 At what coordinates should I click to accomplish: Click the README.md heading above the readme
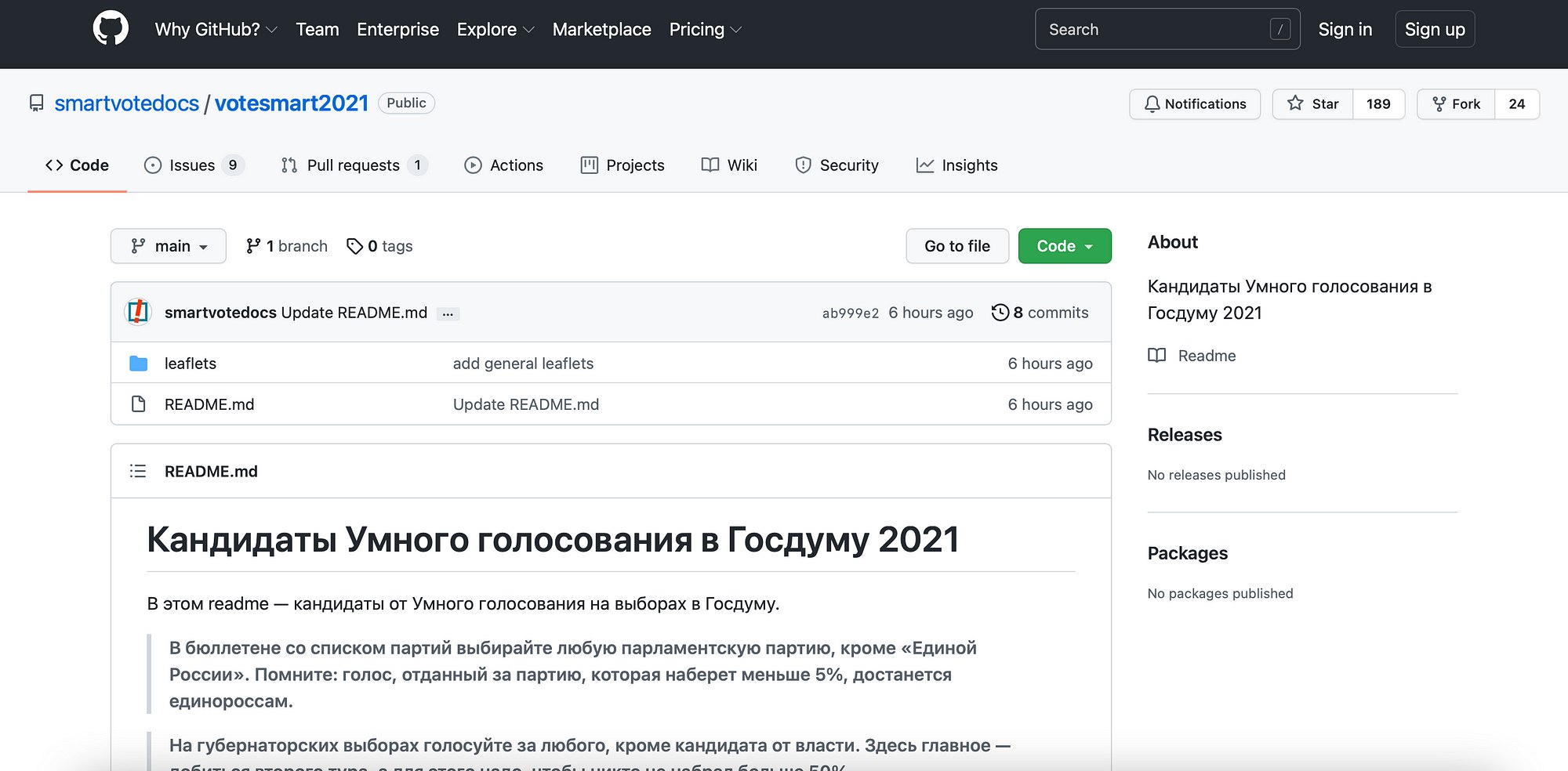(211, 471)
